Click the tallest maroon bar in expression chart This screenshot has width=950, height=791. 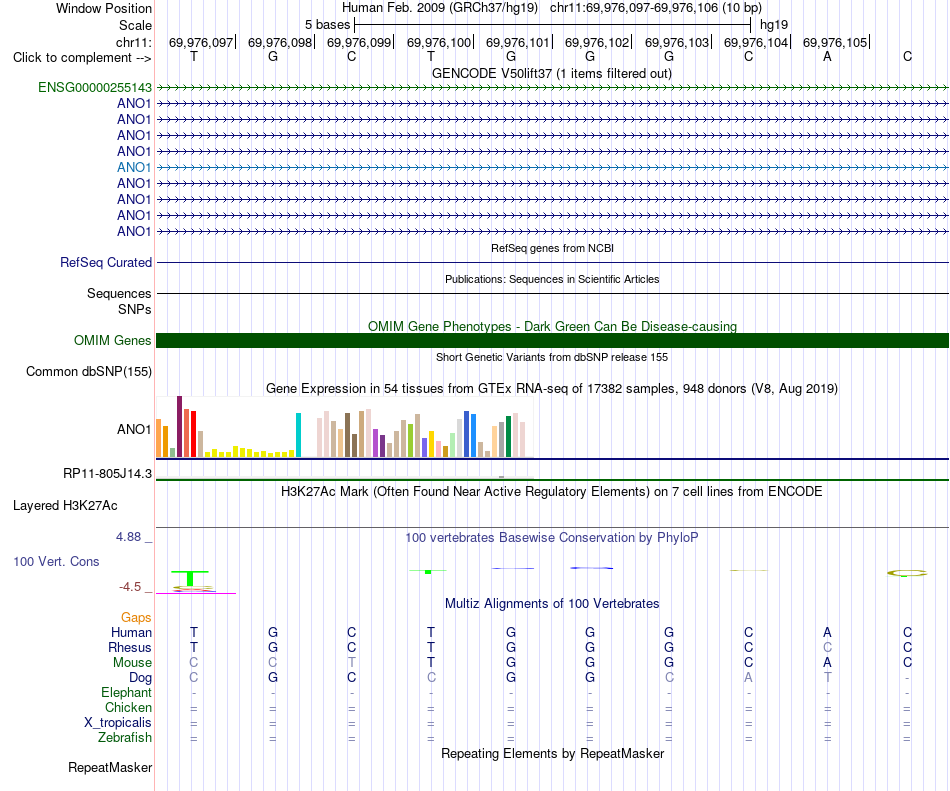click(179, 426)
